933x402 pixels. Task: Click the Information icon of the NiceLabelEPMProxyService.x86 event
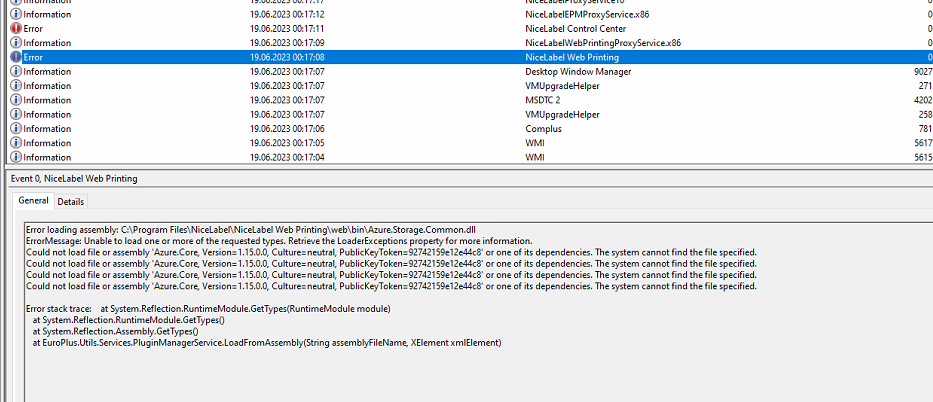point(16,14)
